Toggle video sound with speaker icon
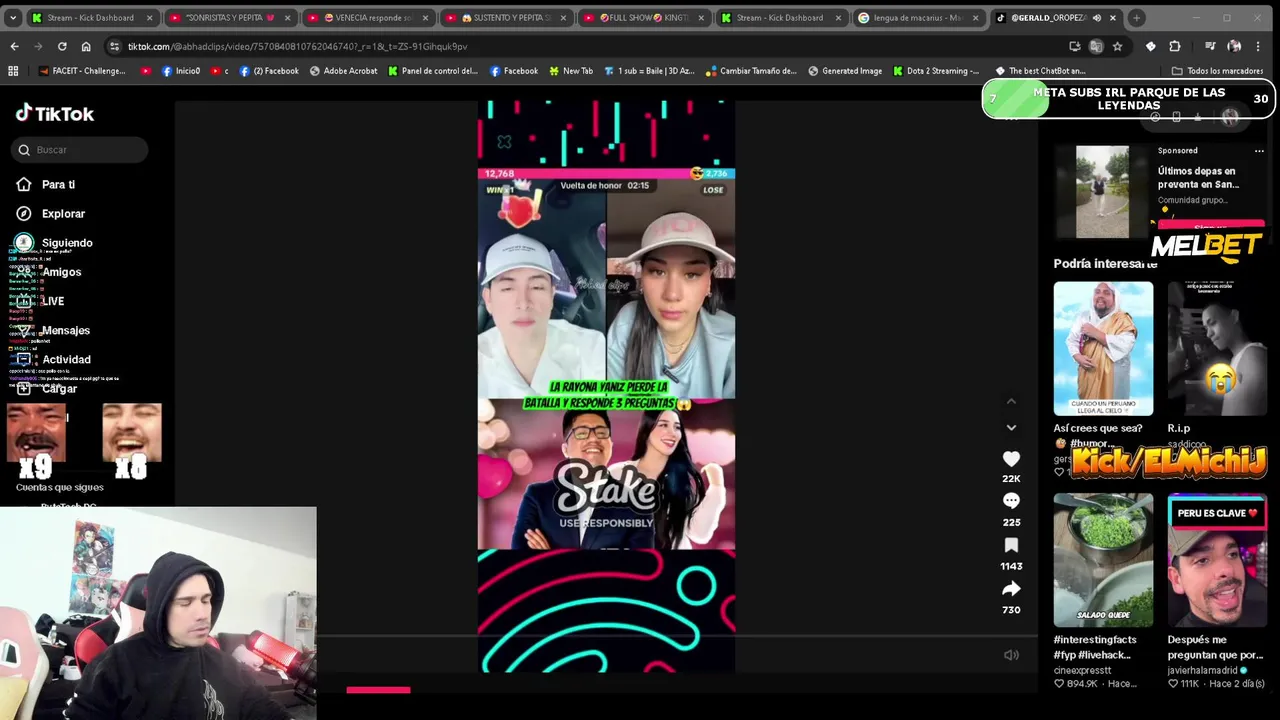1280x720 pixels. click(x=1011, y=655)
